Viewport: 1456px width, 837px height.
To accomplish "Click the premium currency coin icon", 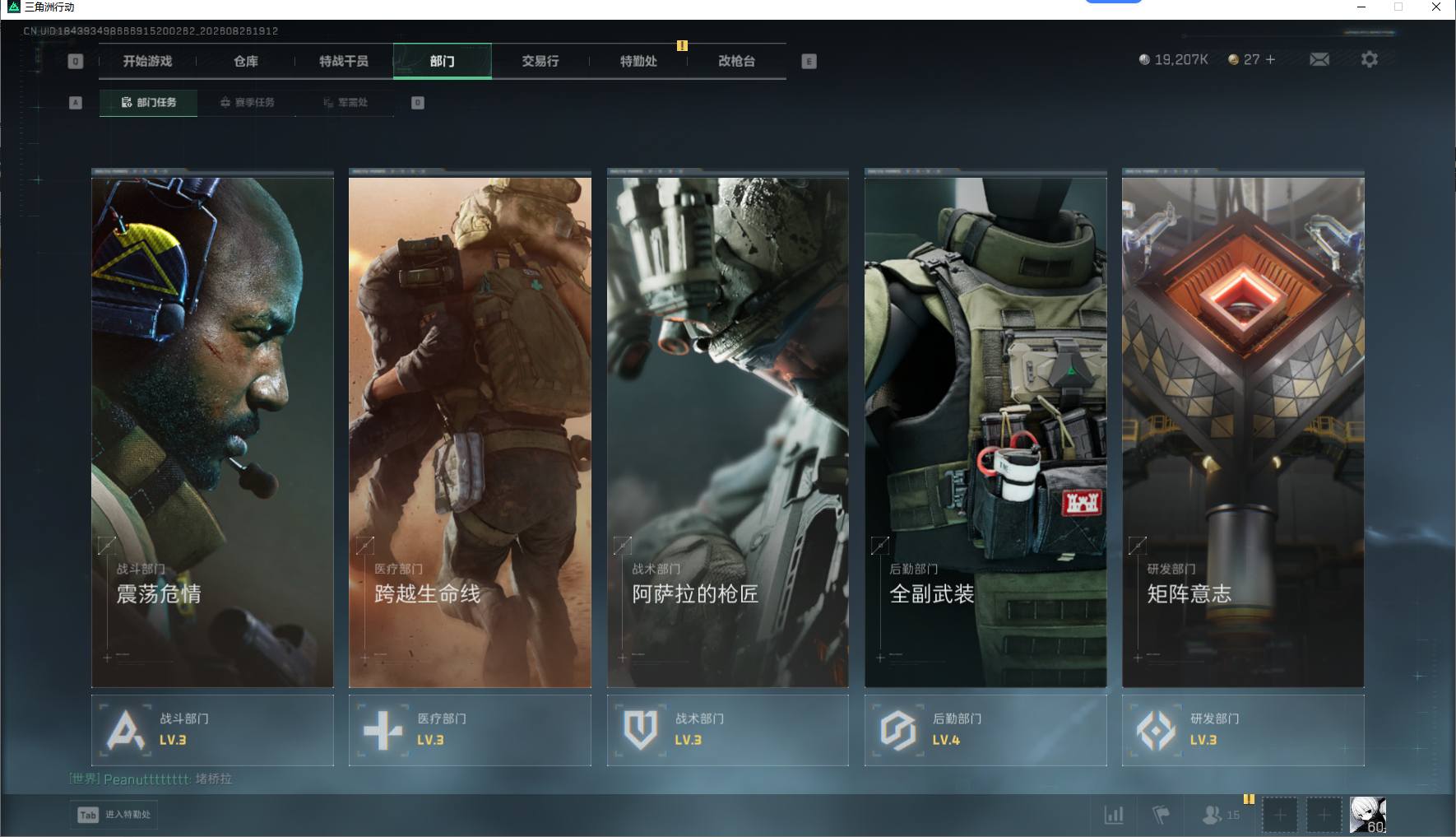I will pos(1233,59).
